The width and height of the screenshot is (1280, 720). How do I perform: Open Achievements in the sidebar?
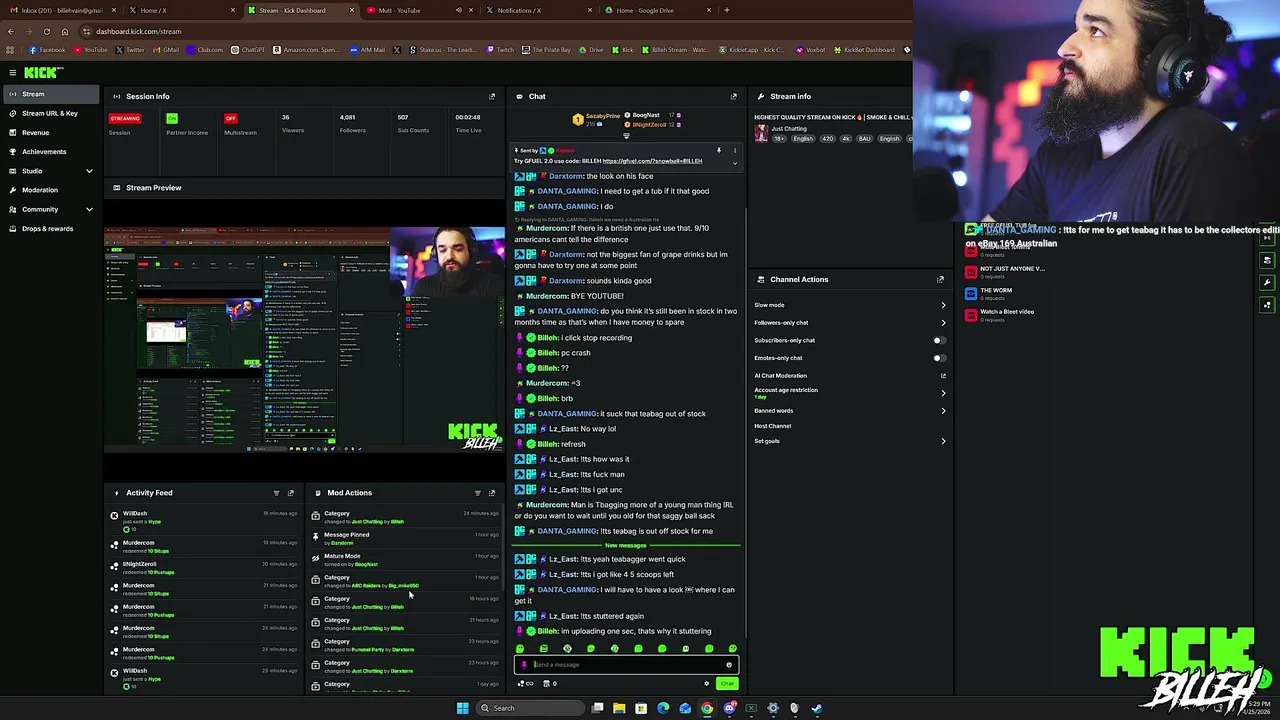click(50, 152)
